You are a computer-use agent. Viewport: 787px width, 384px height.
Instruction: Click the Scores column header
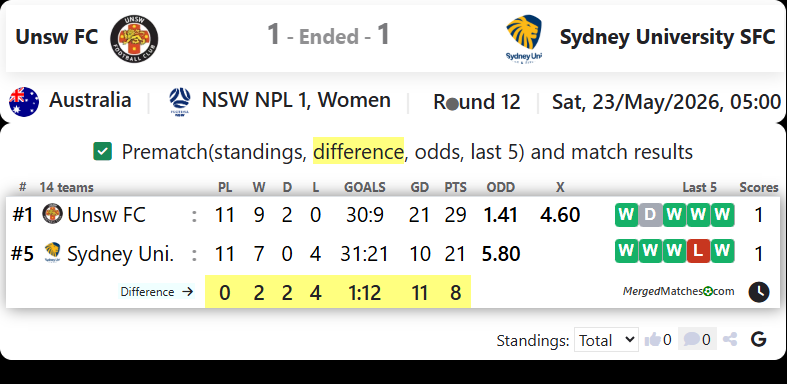pos(759,188)
